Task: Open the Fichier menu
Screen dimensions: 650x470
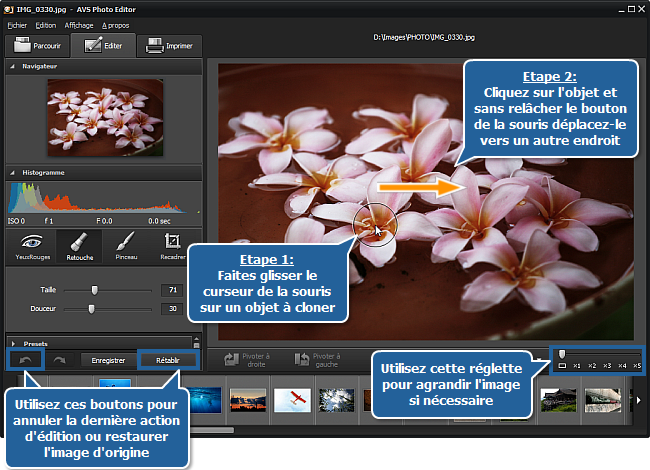Action: 17,25
